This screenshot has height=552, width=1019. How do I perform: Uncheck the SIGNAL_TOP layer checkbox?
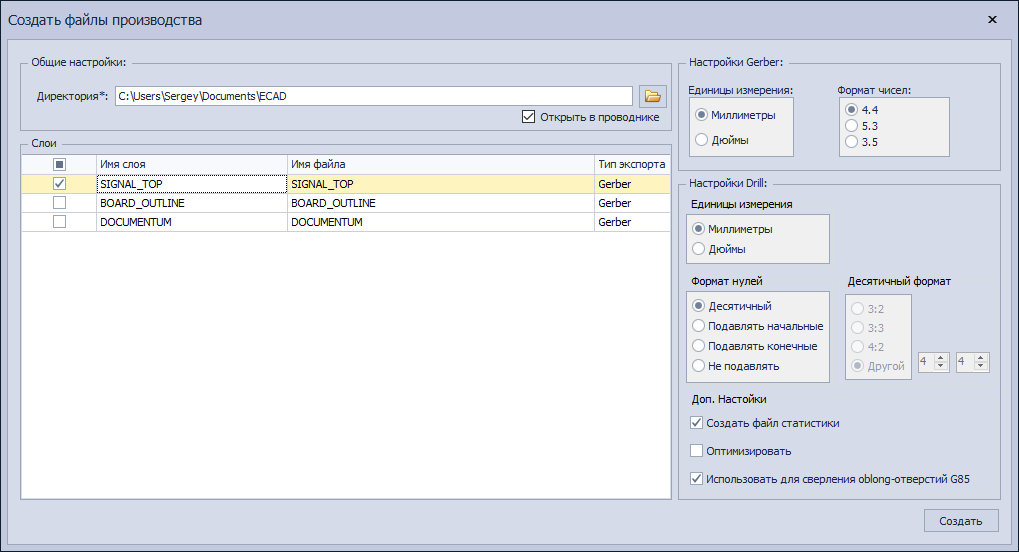coord(59,184)
